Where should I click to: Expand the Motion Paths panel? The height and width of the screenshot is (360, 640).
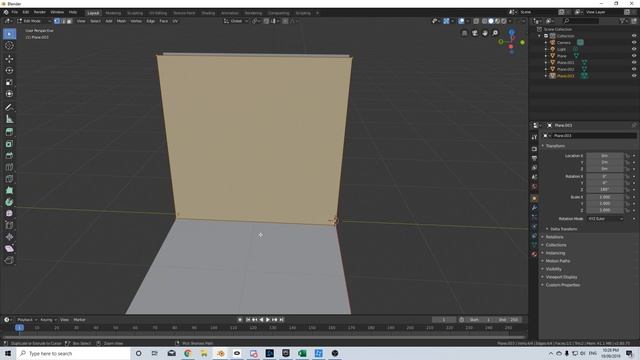coord(558,261)
